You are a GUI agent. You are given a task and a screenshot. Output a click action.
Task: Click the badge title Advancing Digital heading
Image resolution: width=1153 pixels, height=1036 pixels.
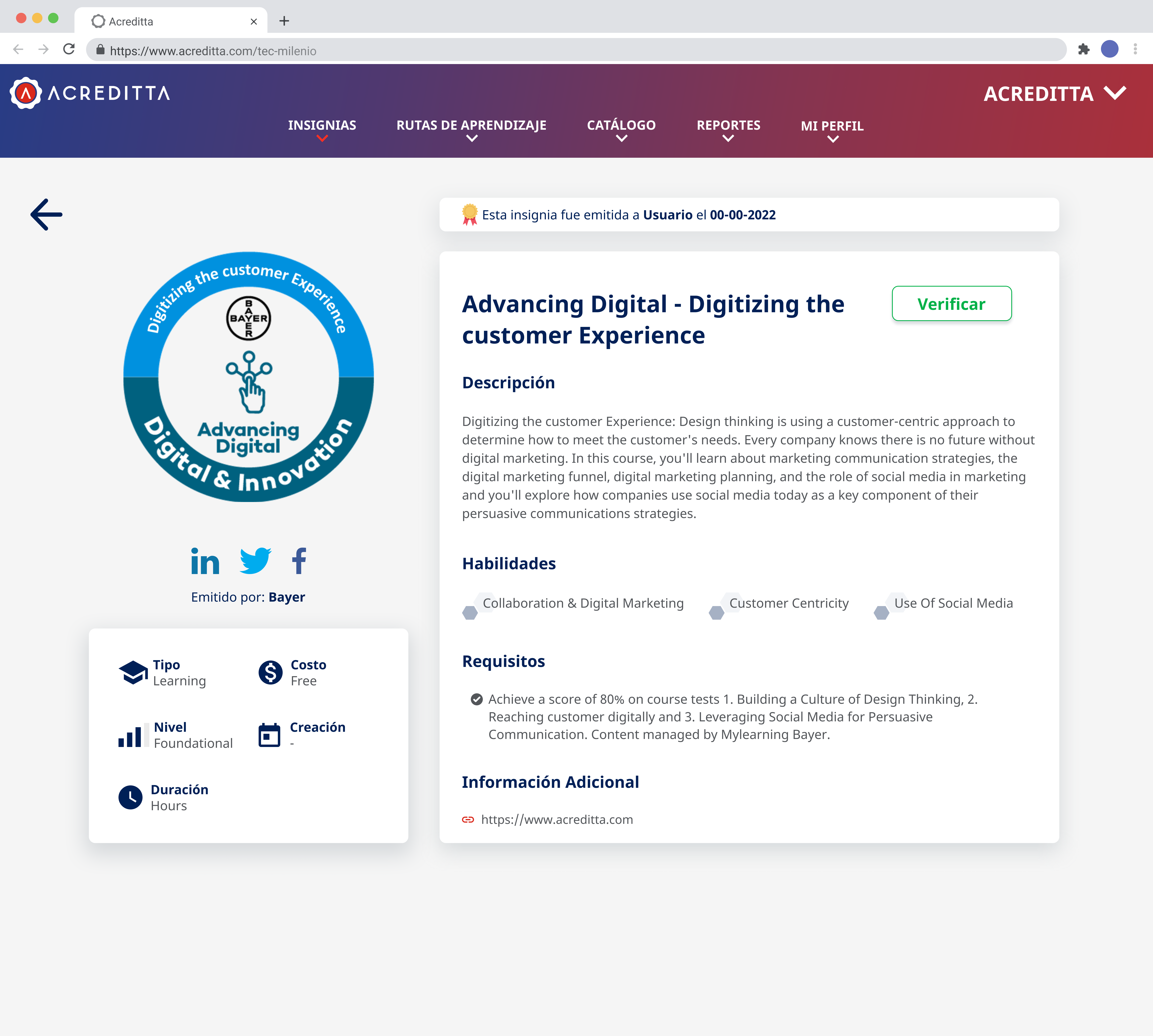(653, 319)
